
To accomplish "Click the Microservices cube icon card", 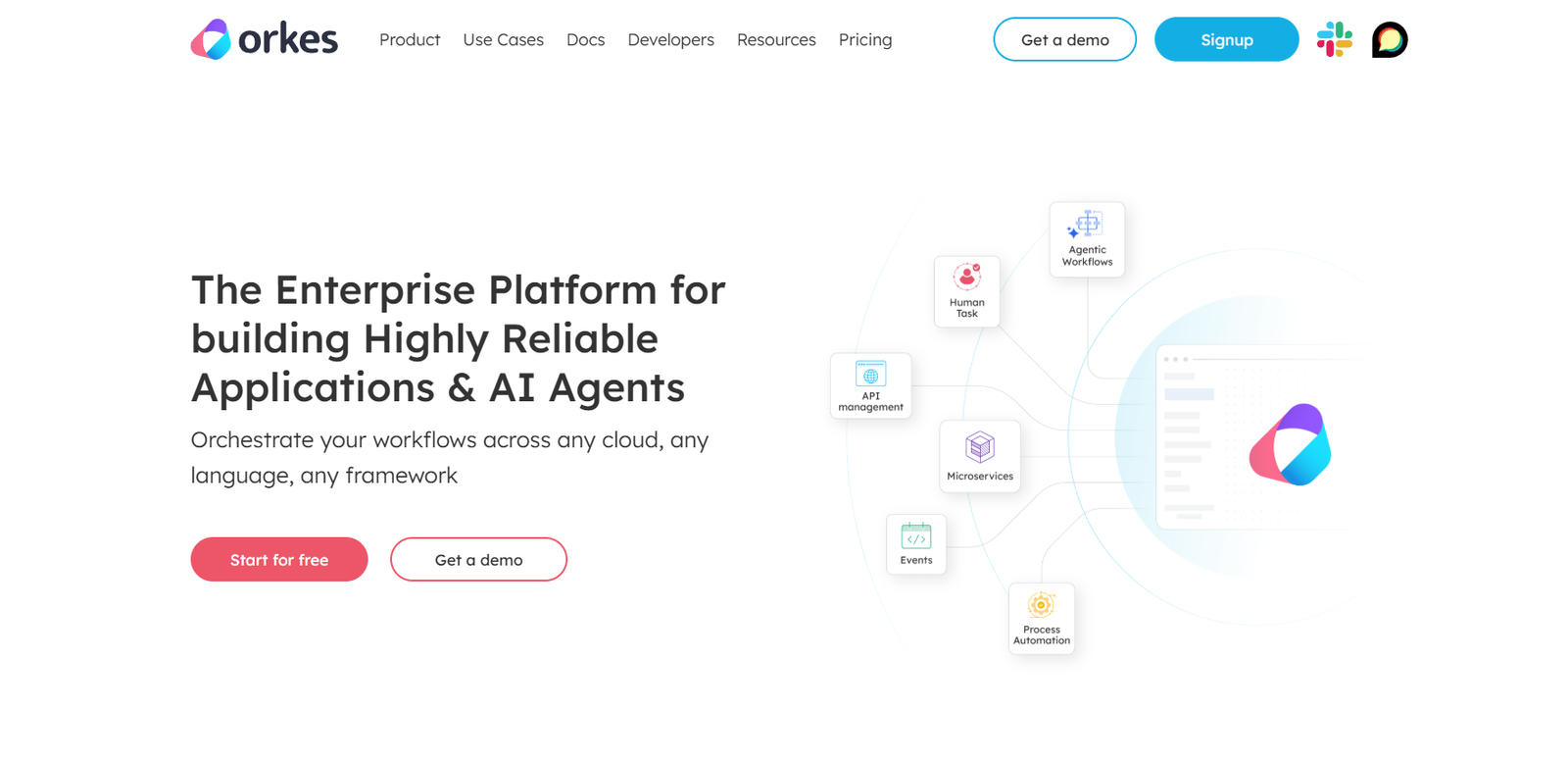I will (979, 456).
